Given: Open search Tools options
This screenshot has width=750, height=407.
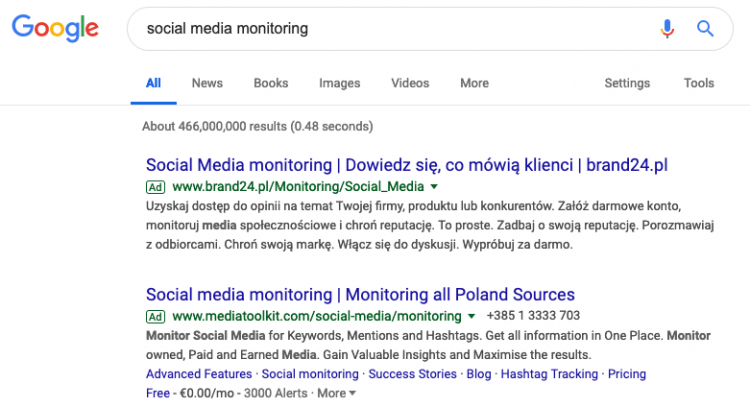Looking at the screenshot, I should pyautogui.click(x=699, y=83).
